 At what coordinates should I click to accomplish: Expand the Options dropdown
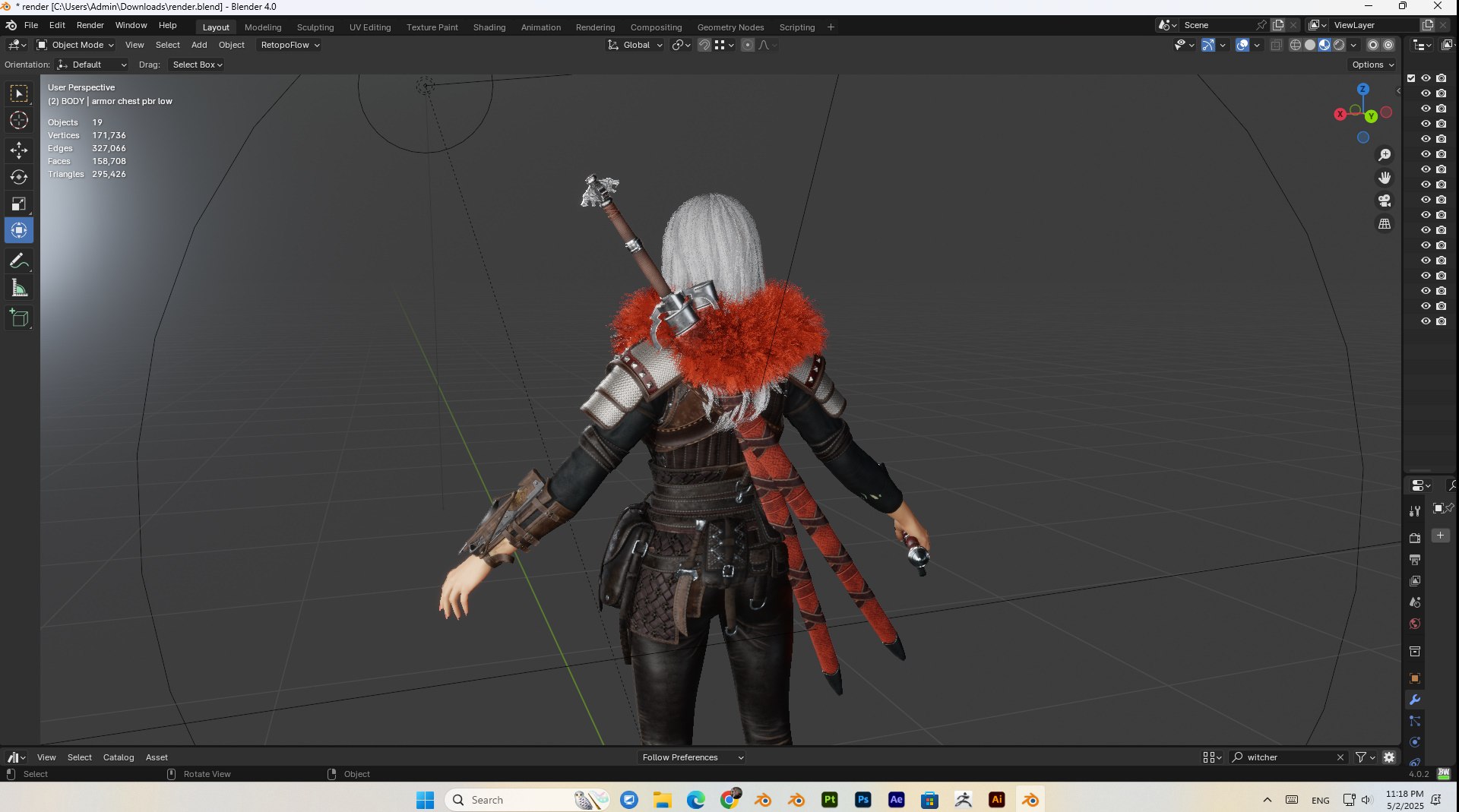pyautogui.click(x=1372, y=65)
